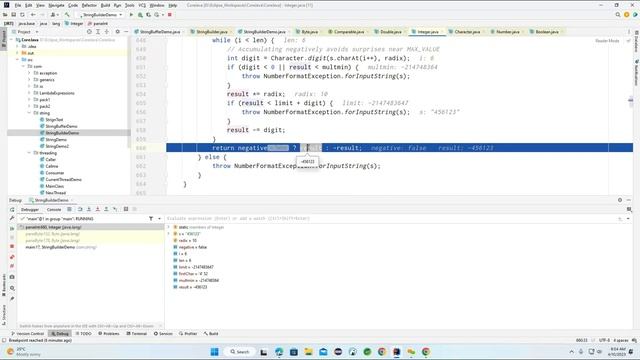Expand the generics package folder
Viewport: 640px width, 360px height.
(x=29, y=80)
